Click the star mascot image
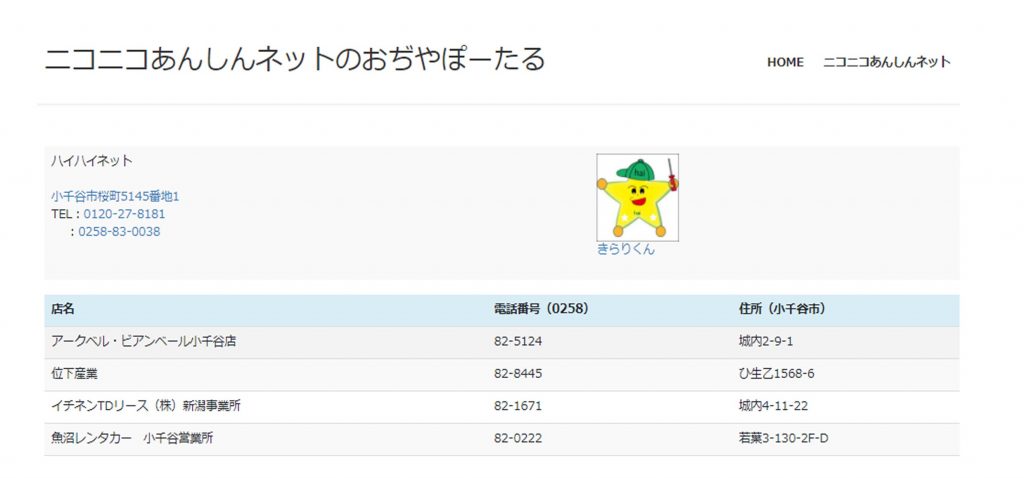1024x478 pixels. coord(637,197)
